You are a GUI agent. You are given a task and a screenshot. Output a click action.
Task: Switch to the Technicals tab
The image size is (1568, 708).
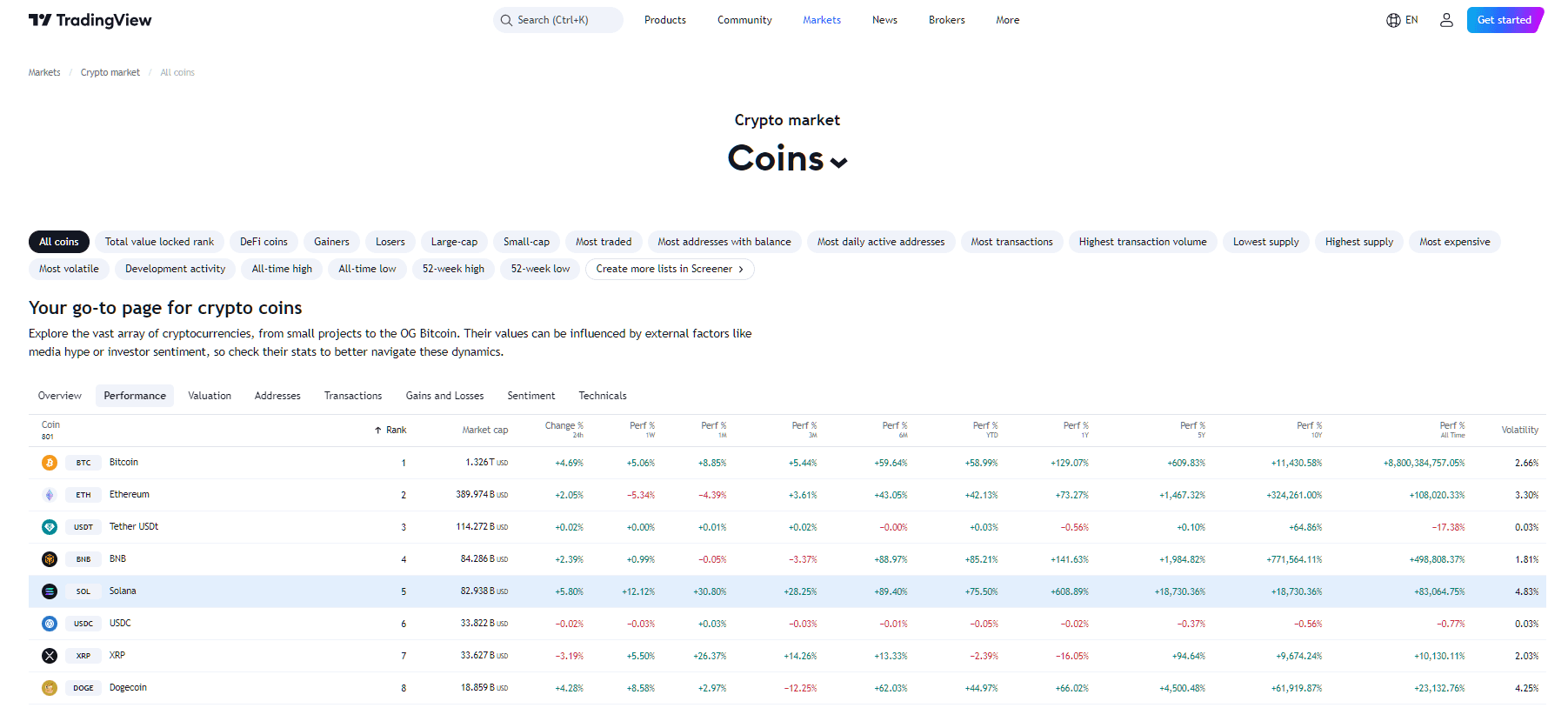point(603,396)
